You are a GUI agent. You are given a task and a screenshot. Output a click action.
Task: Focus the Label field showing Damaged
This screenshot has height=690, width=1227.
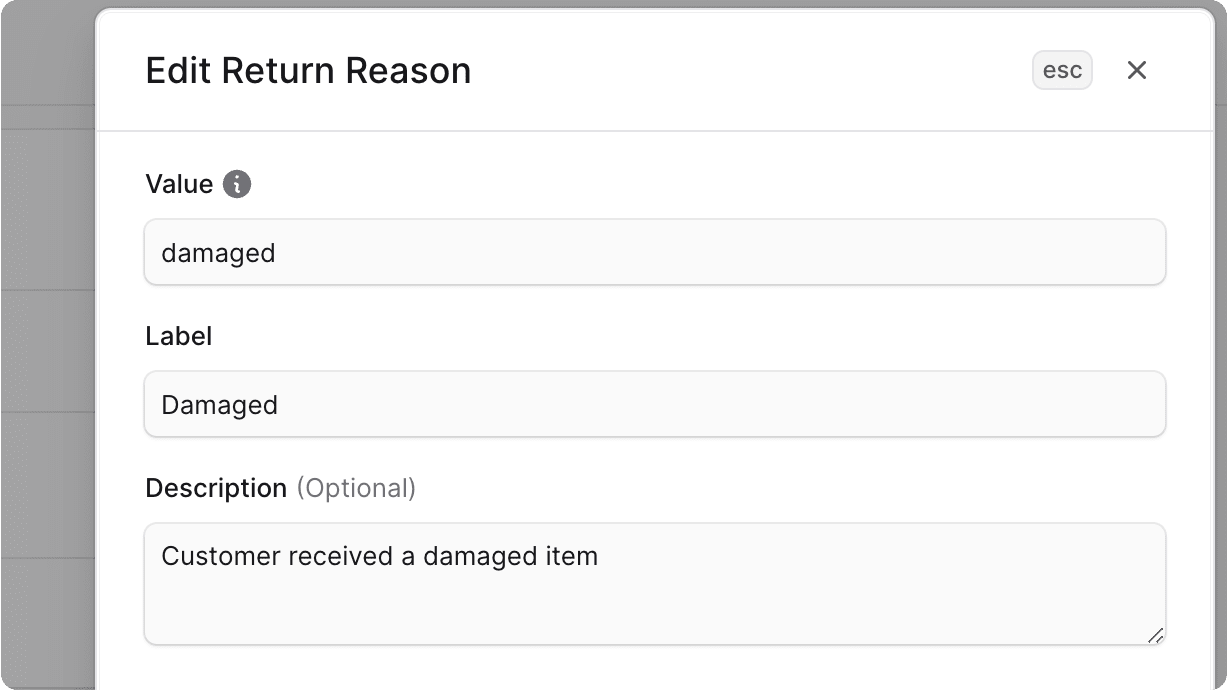[x=655, y=404]
